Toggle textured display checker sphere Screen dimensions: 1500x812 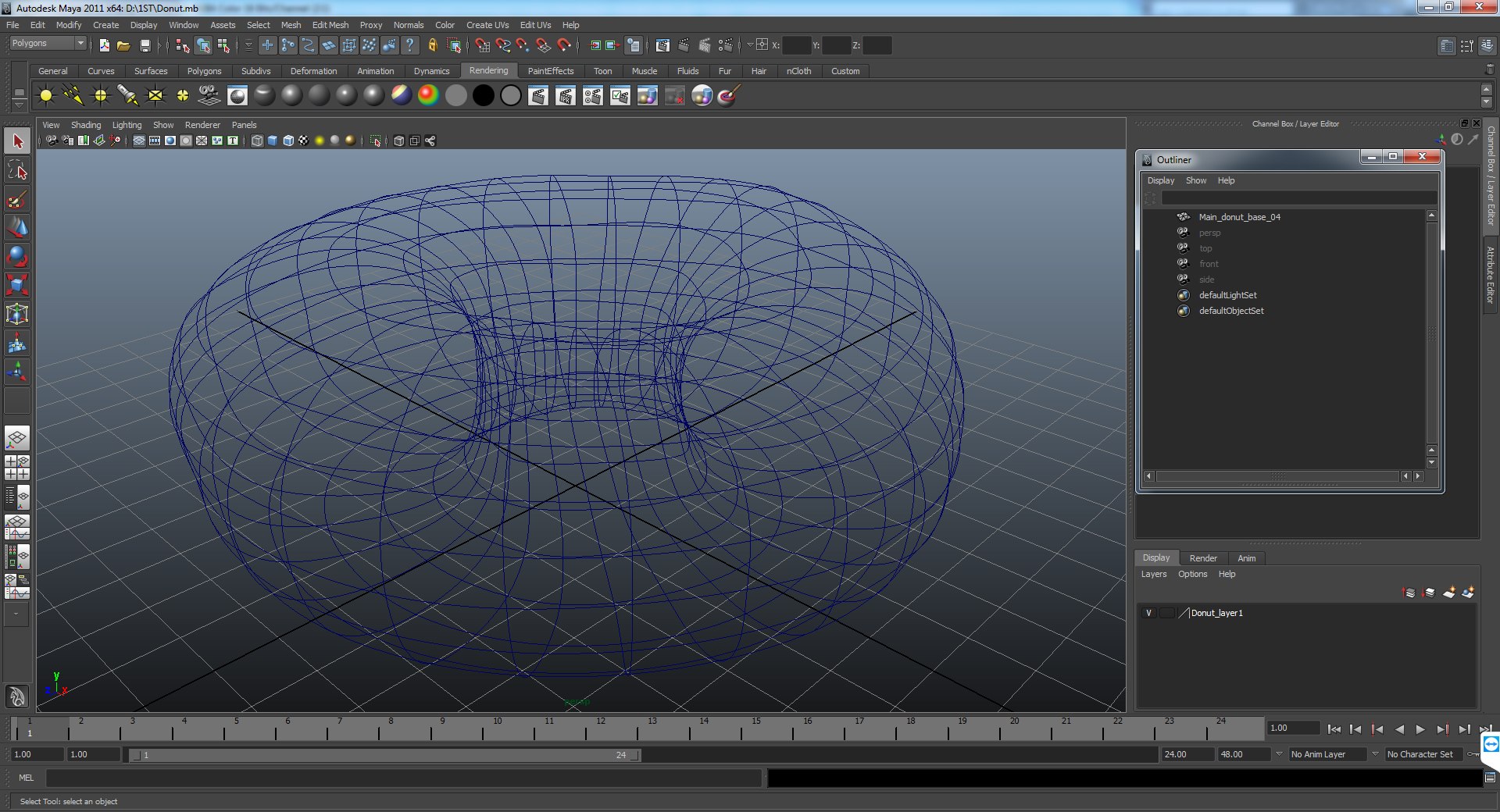tap(304, 141)
